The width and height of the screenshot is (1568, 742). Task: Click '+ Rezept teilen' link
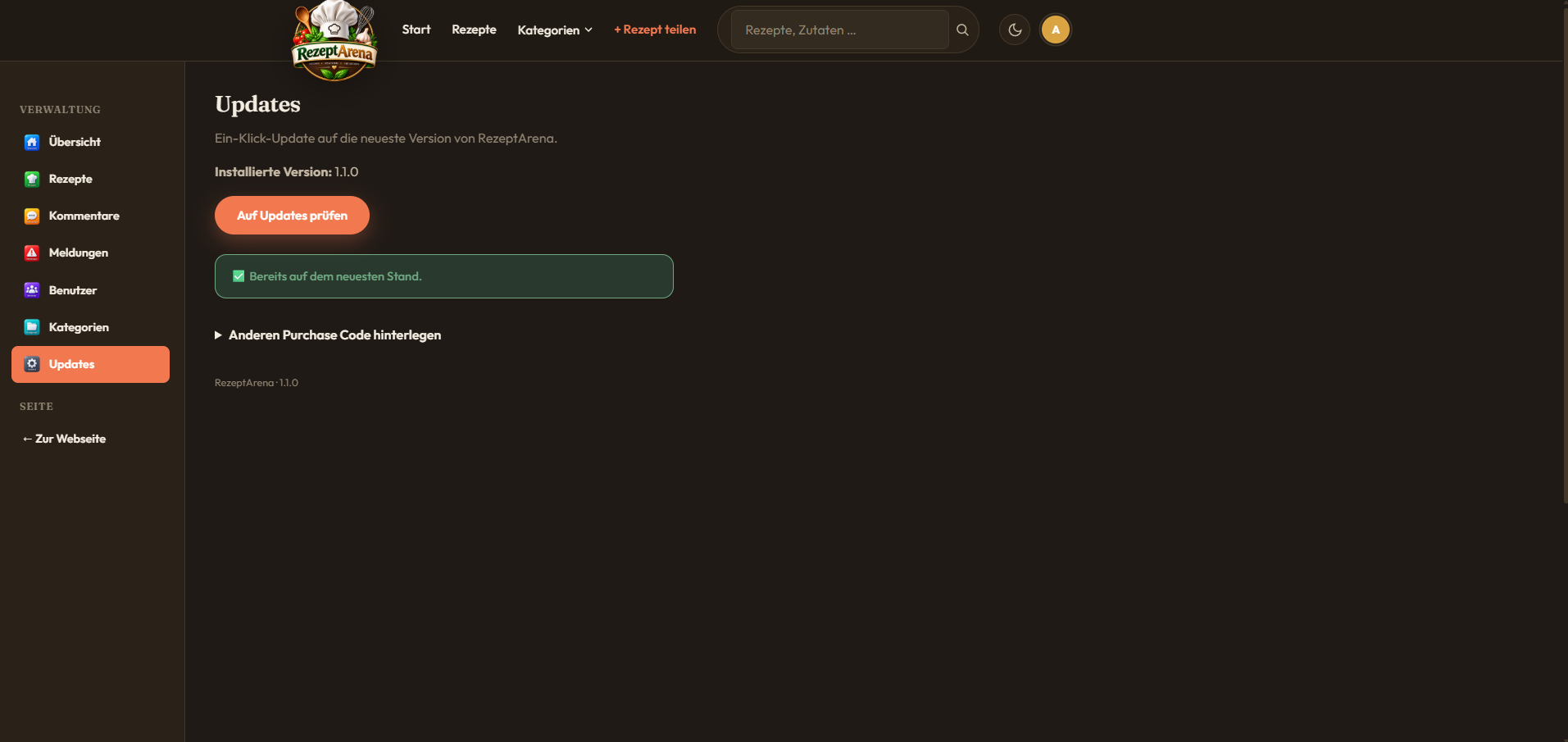click(x=655, y=30)
